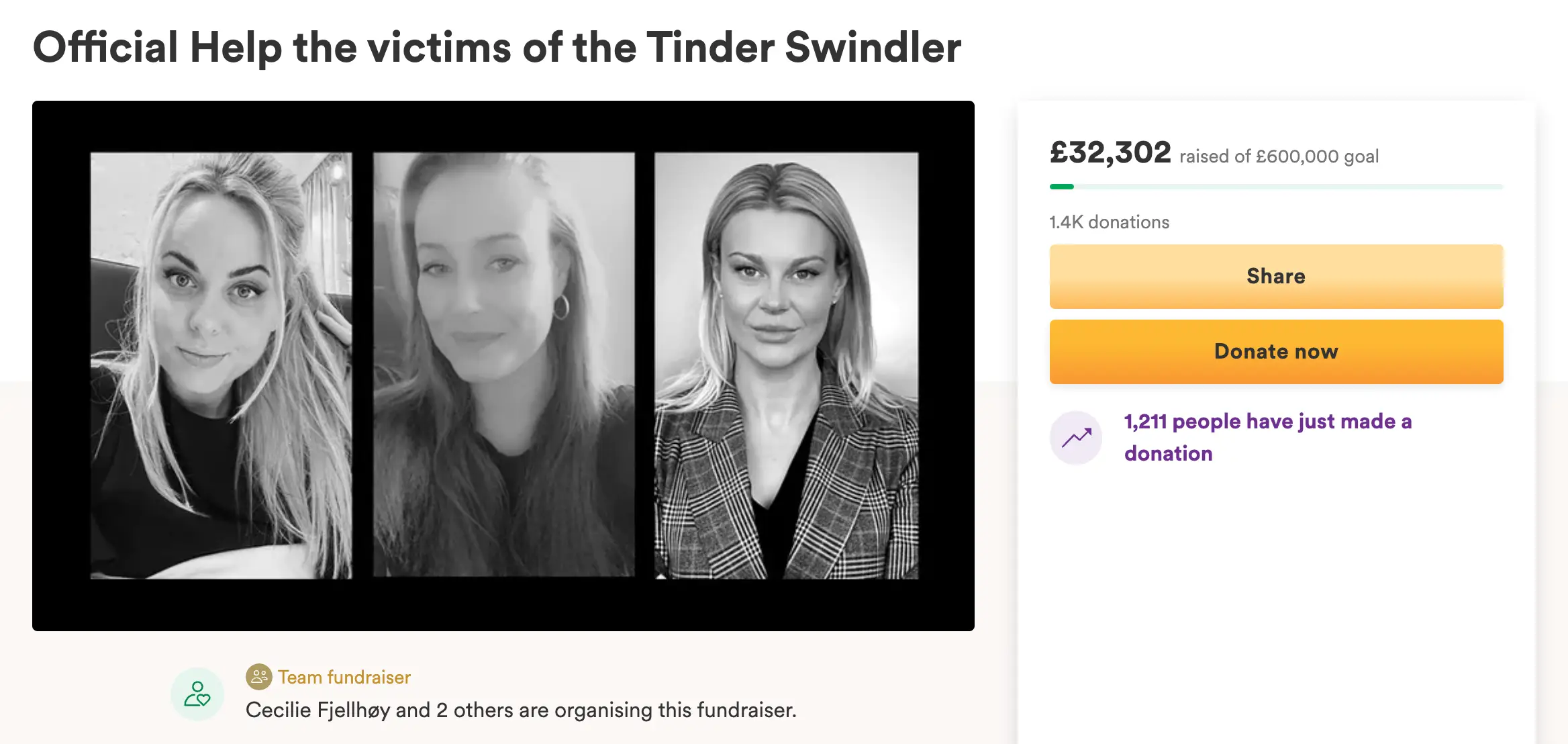Click the middle woman's photo
The height and width of the screenshot is (744, 1568).
click(x=503, y=365)
